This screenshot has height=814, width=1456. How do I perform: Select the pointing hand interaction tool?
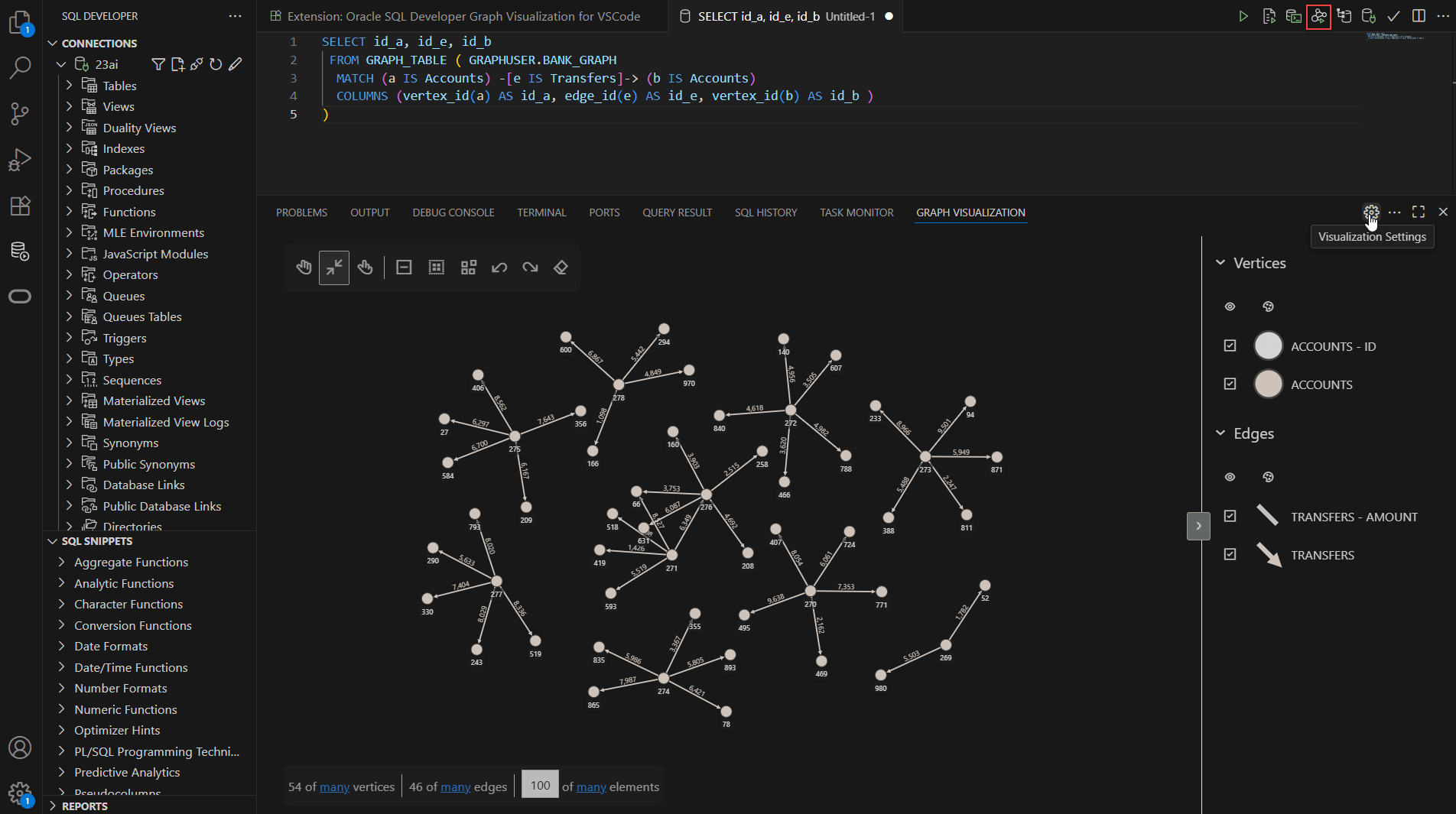coord(366,268)
